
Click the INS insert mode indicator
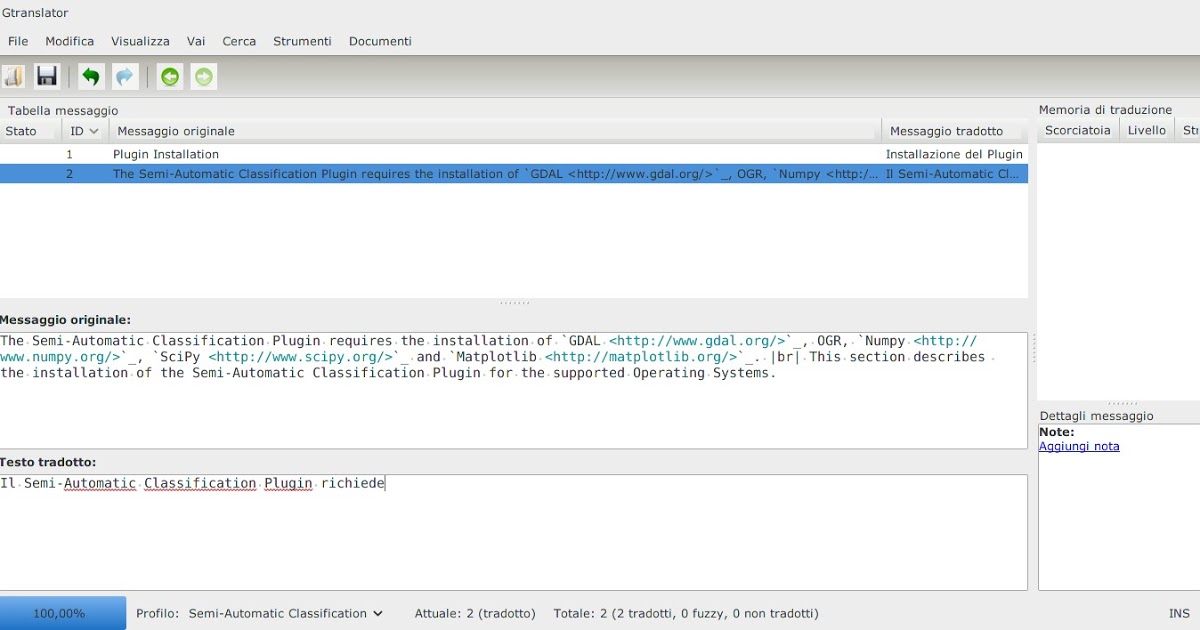[x=1179, y=613]
